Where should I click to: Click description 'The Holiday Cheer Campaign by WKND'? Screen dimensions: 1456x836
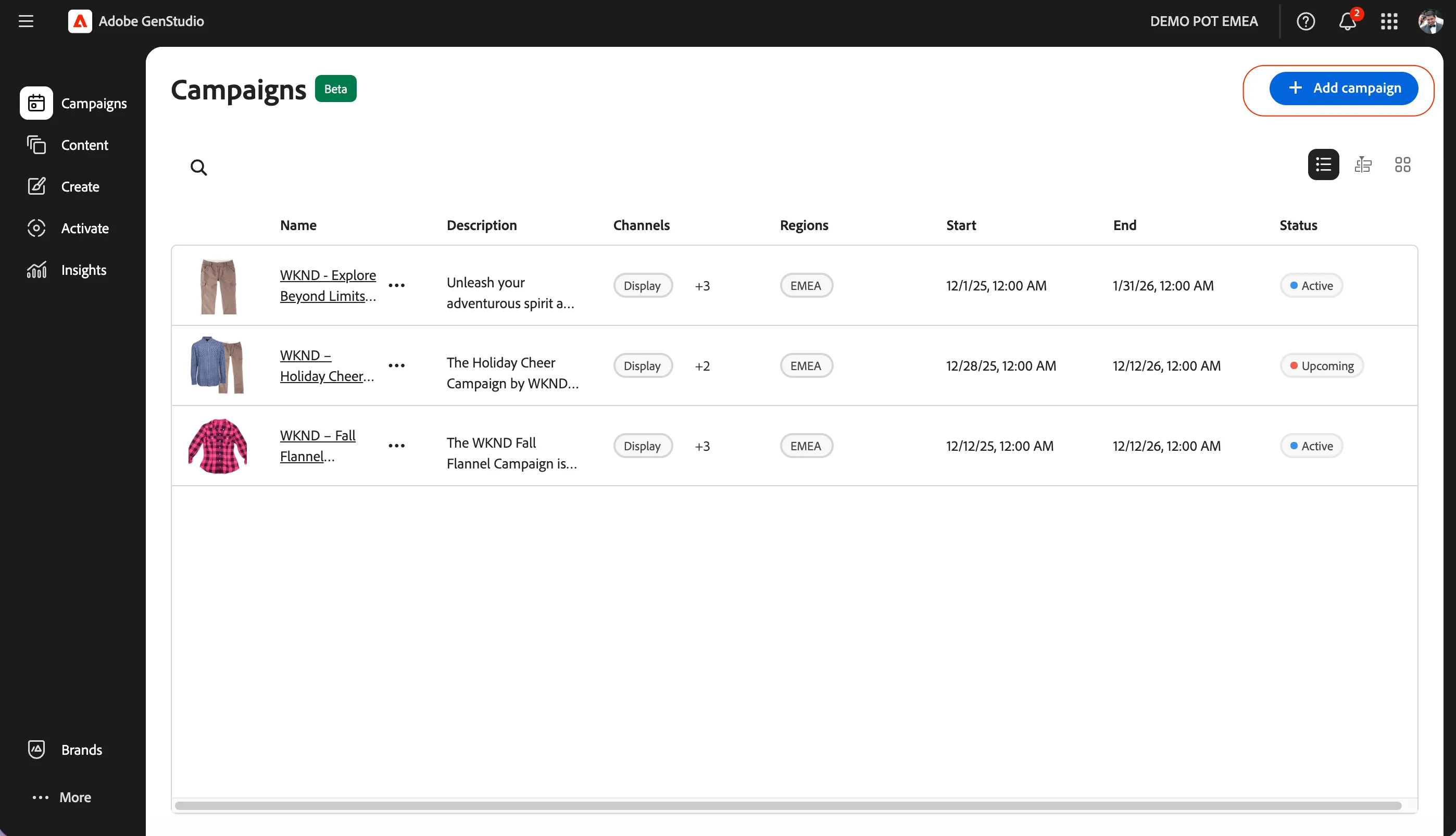[x=512, y=373]
